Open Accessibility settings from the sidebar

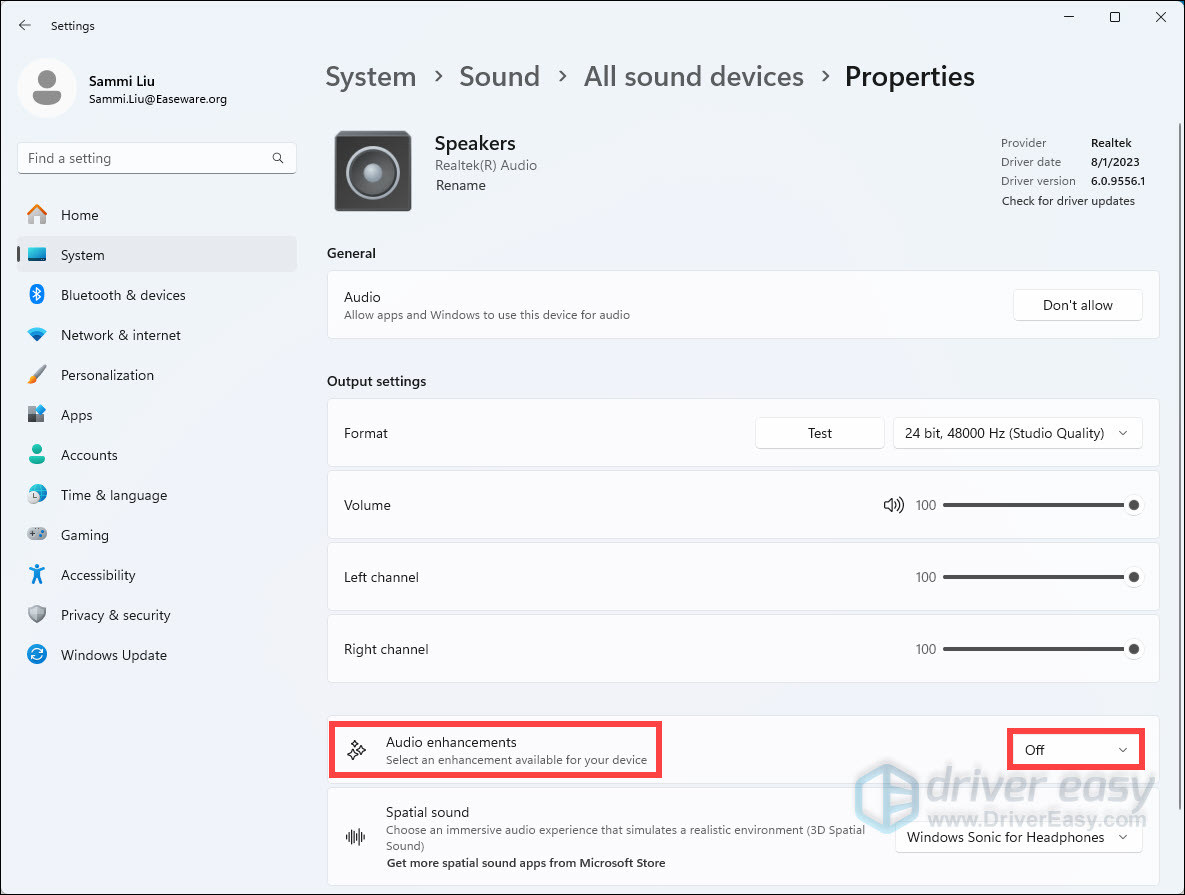tap(98, 574)
